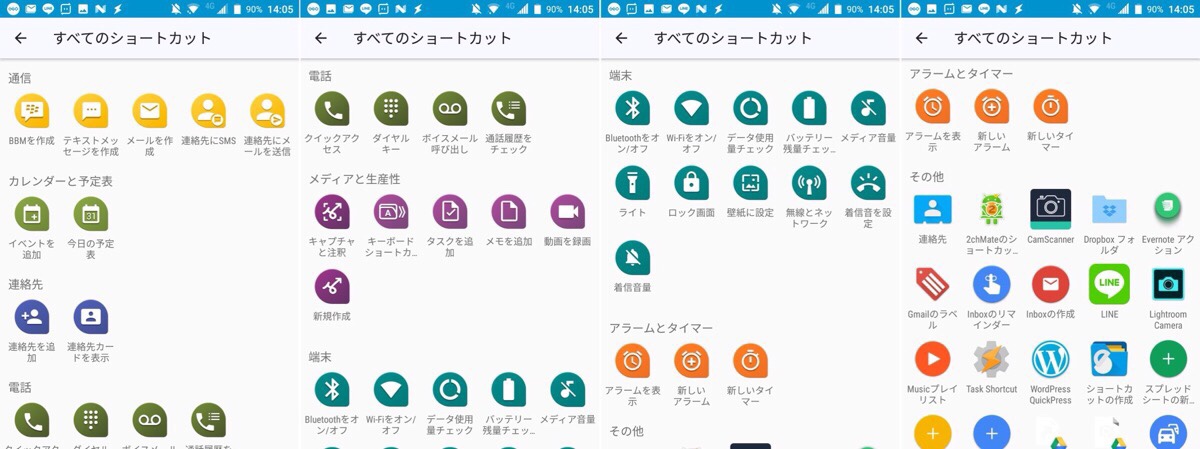
Task: Tap the BBMを作成 shortcut icon
Action: pos(32,111)
